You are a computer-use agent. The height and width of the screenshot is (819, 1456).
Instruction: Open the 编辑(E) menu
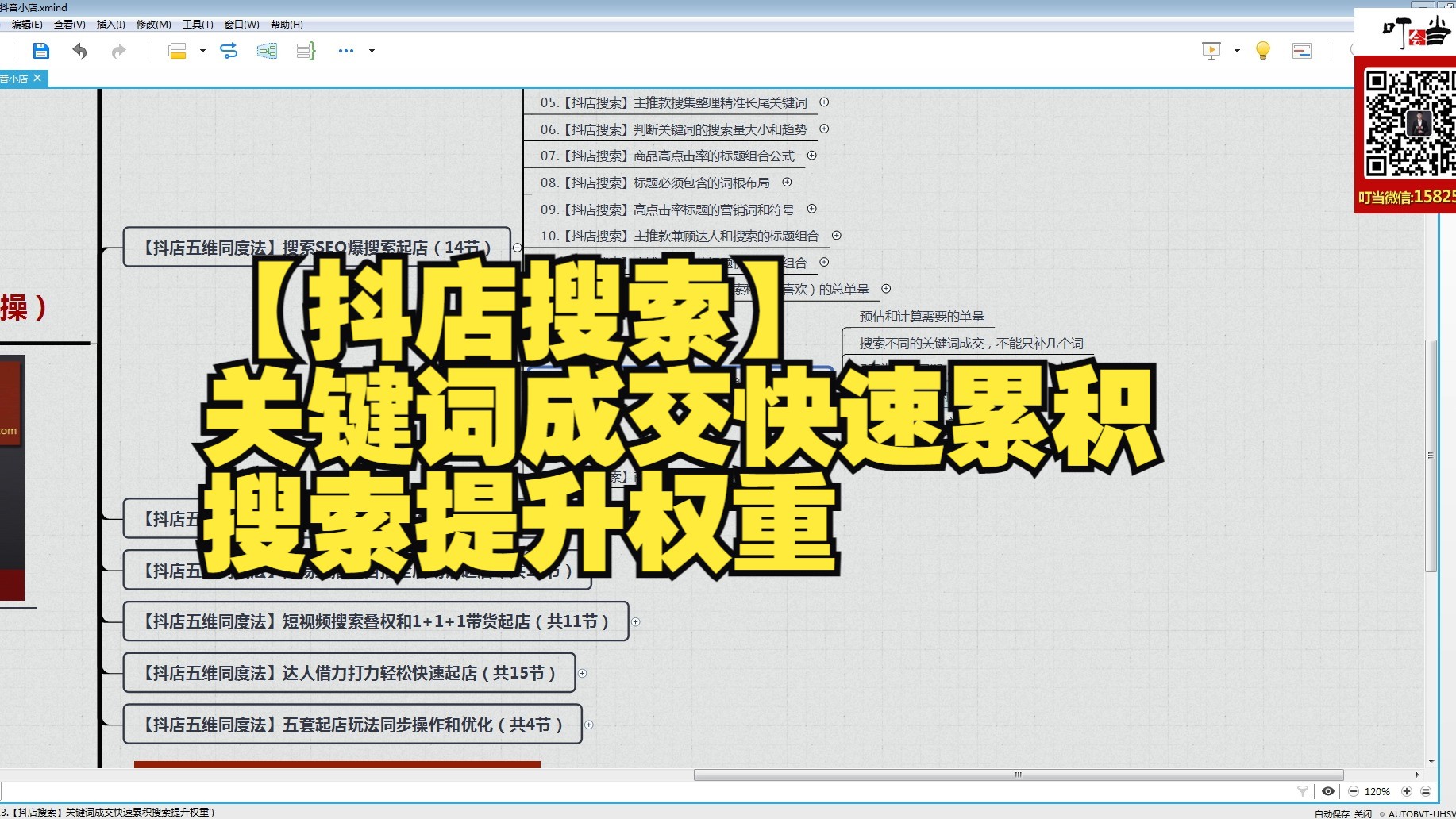click(x=27, y=25)
